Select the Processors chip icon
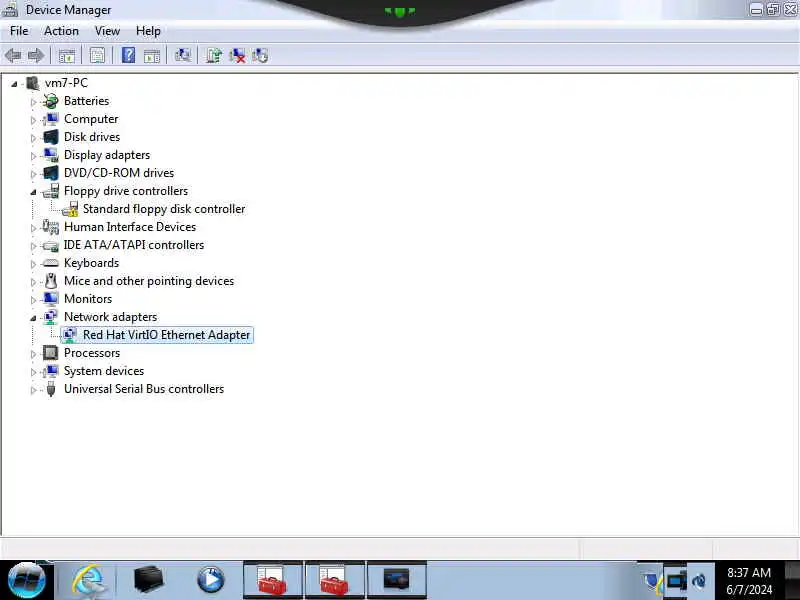 click(x=51, y=353)
